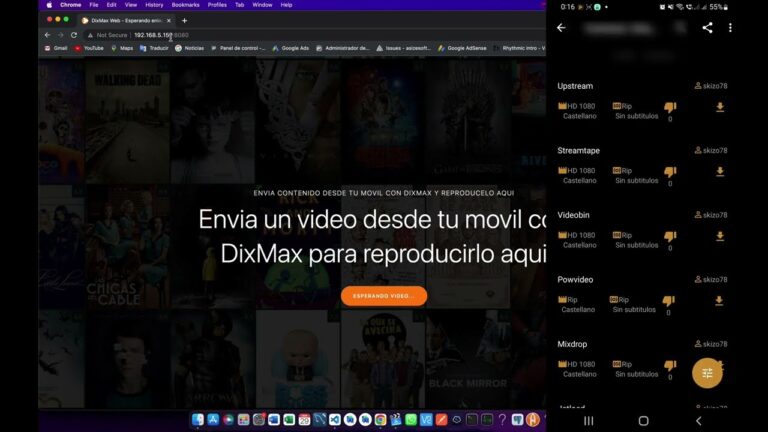Tap the share icon in the phone app header

(x=707, y=28)
